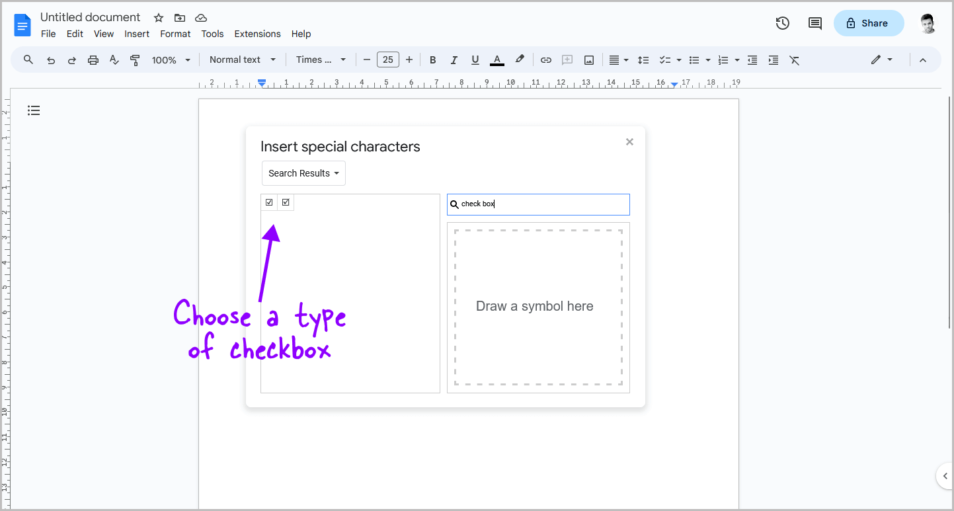Open the File menu

[48, 34]
